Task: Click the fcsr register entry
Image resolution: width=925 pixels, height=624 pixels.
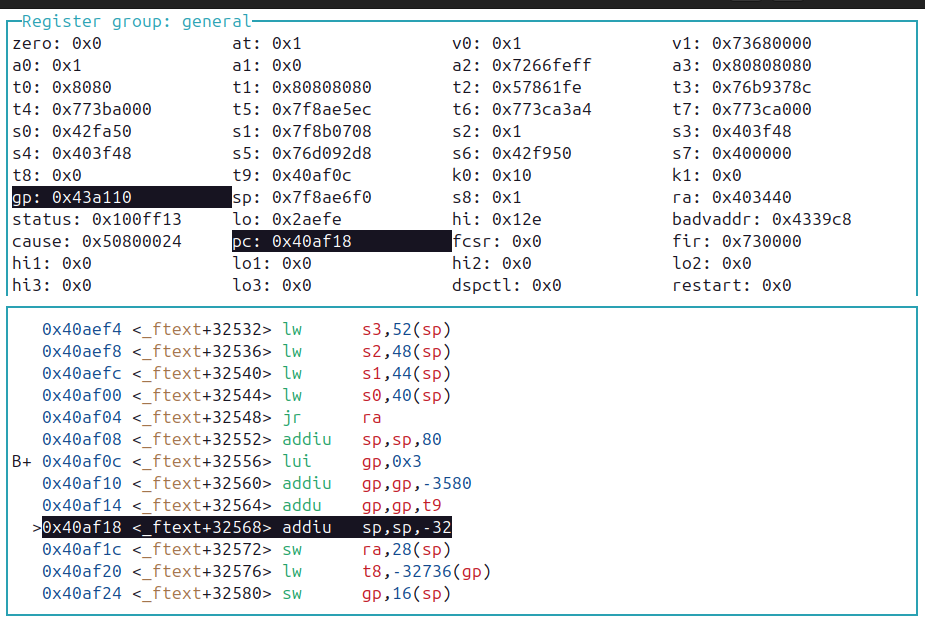Action: pos(497,241)
